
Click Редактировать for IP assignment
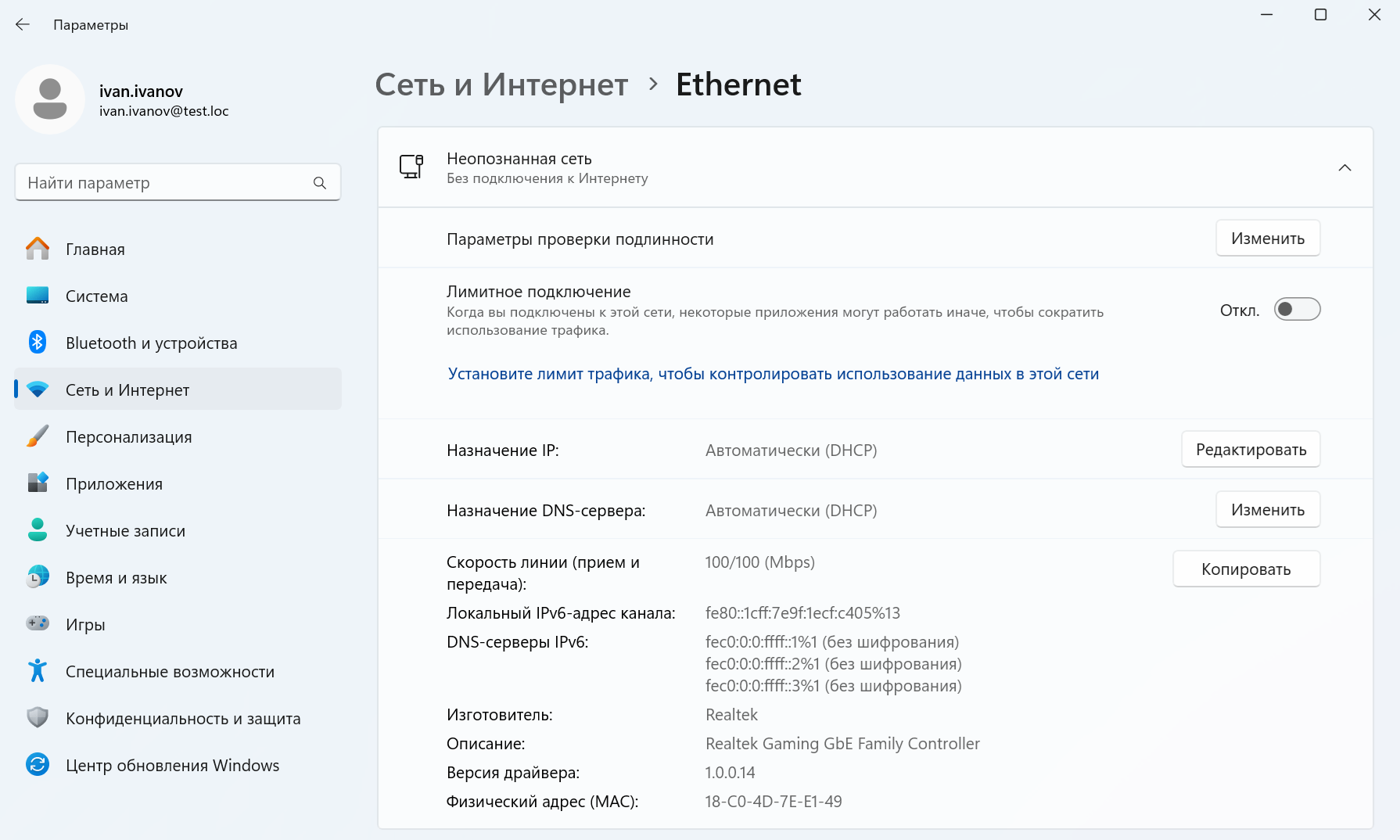1250,450
